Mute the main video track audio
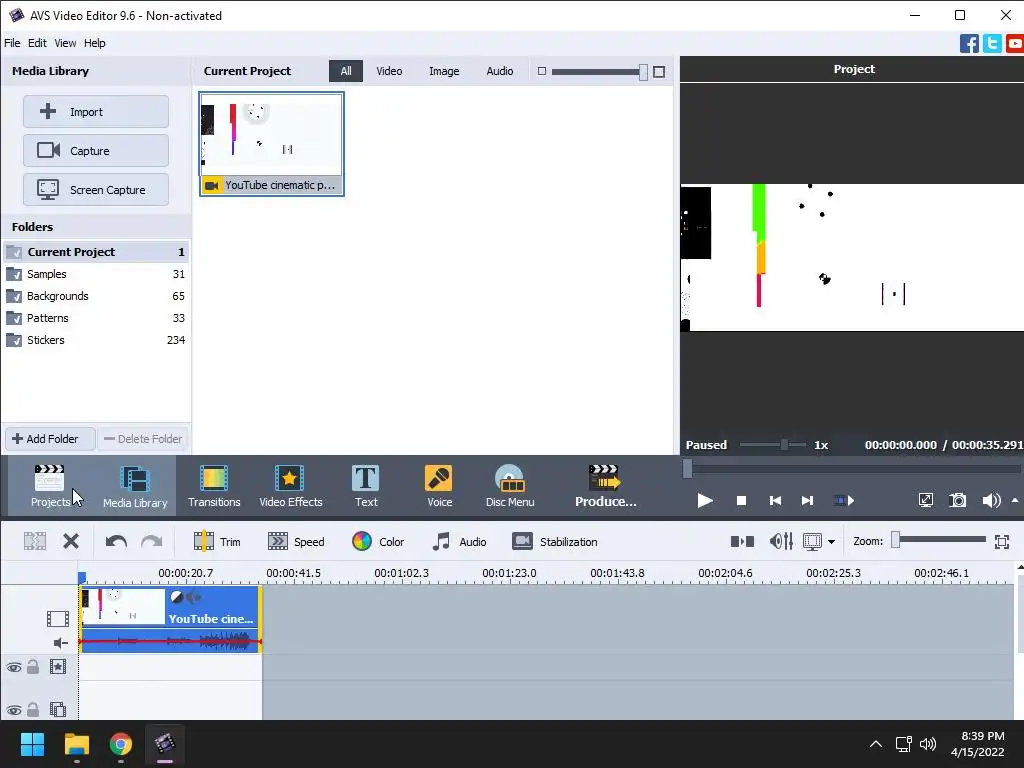The height and width of the screenshot is (768, 1024). pyautogui.click(x=60, y=643)
